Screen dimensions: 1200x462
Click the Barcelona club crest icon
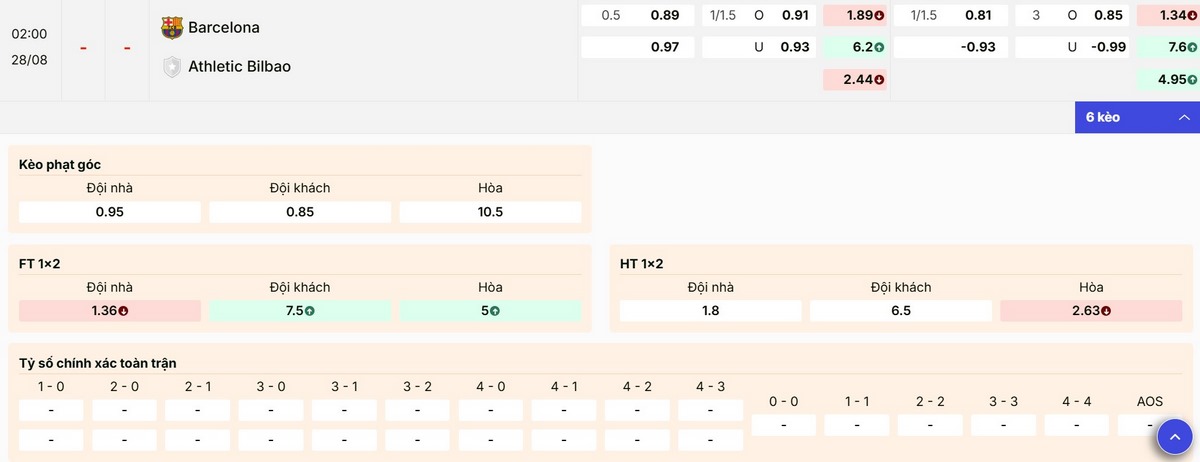tap(172, 28)
